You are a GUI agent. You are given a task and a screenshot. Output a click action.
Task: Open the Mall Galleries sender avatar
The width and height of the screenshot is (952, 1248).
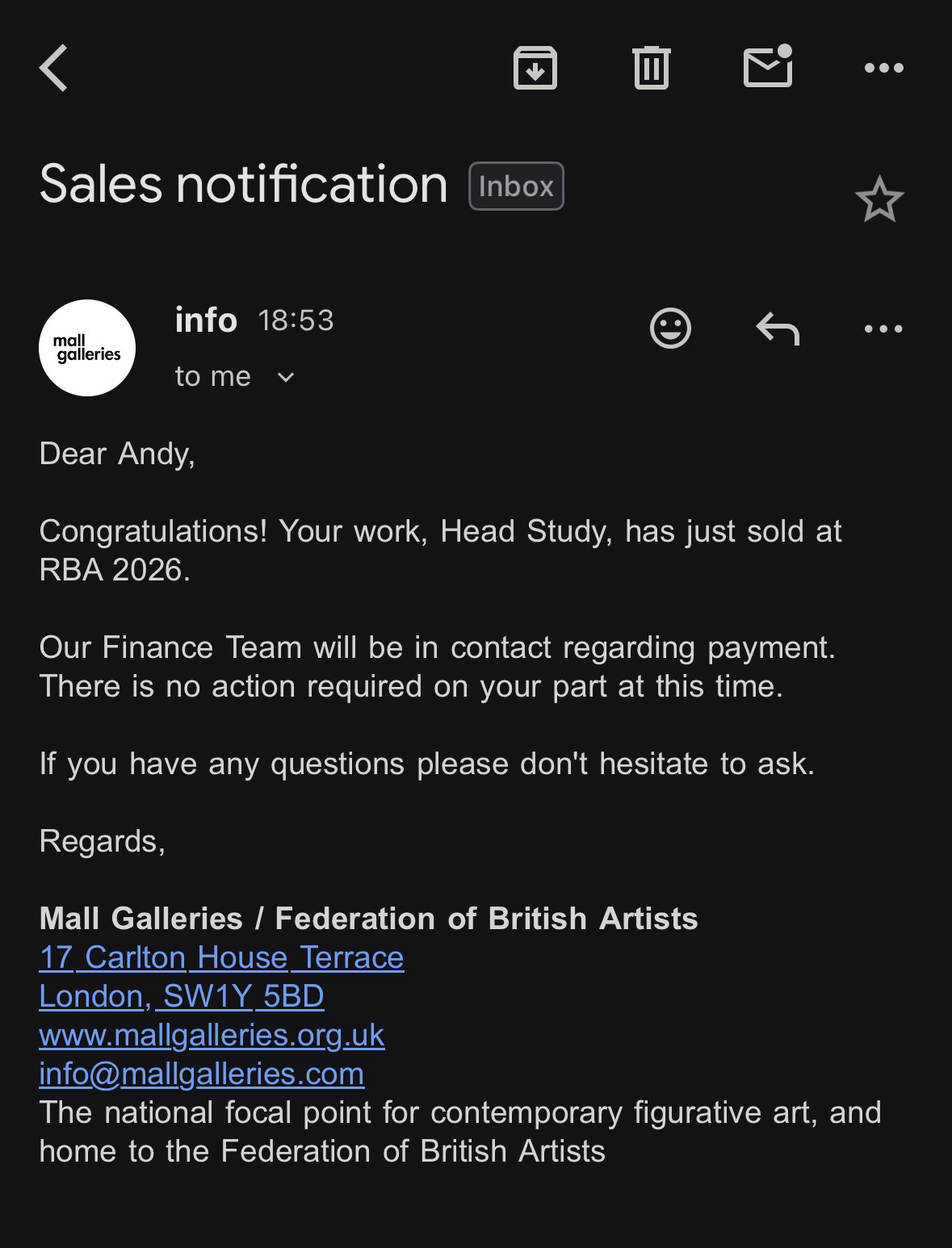tap(87, 348)
